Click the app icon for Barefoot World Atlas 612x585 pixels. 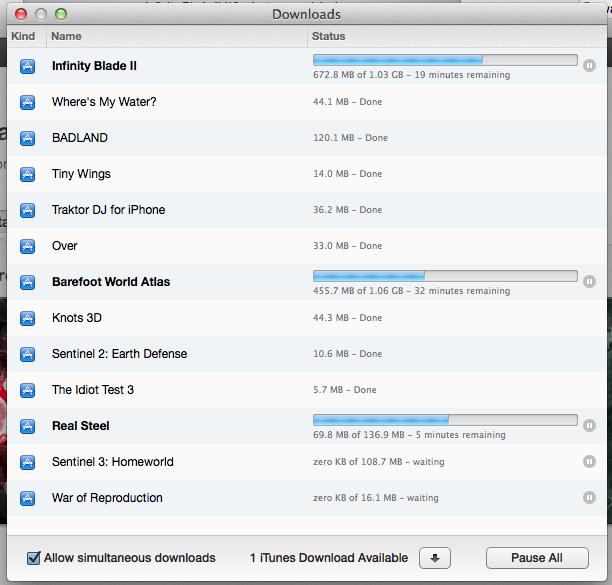27,282
